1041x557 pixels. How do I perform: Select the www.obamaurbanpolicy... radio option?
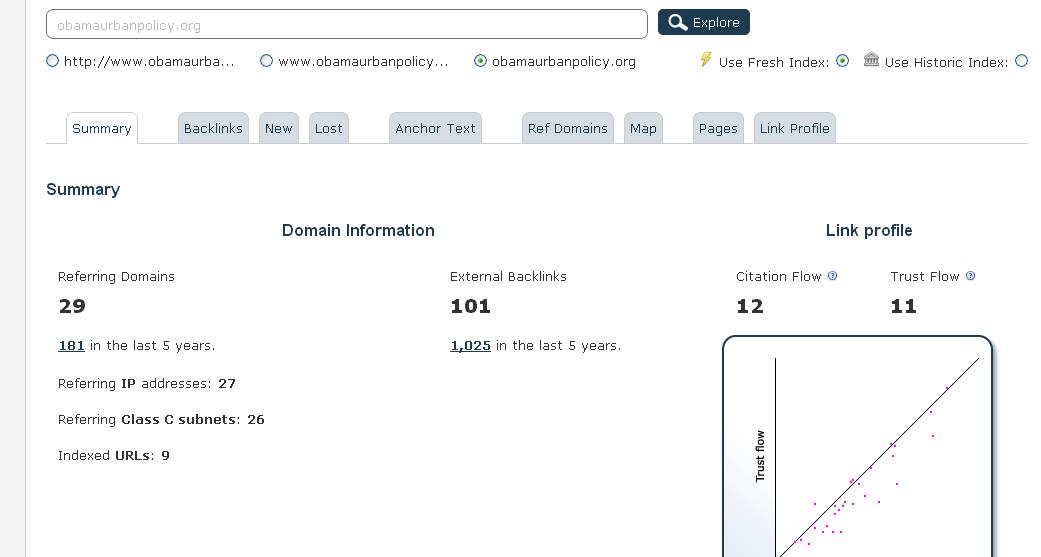(266, 61)
